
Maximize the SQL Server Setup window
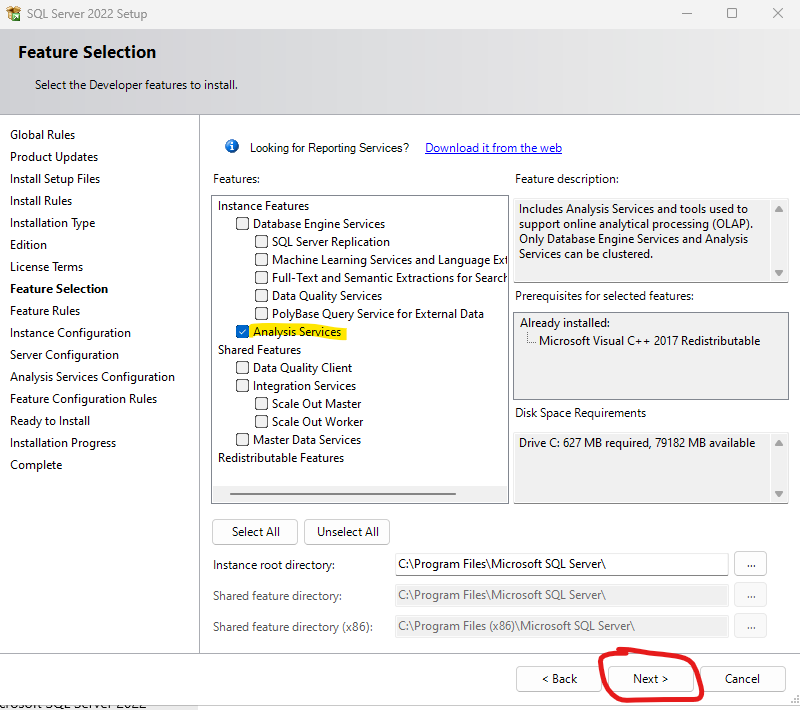(x=732, y=13)
